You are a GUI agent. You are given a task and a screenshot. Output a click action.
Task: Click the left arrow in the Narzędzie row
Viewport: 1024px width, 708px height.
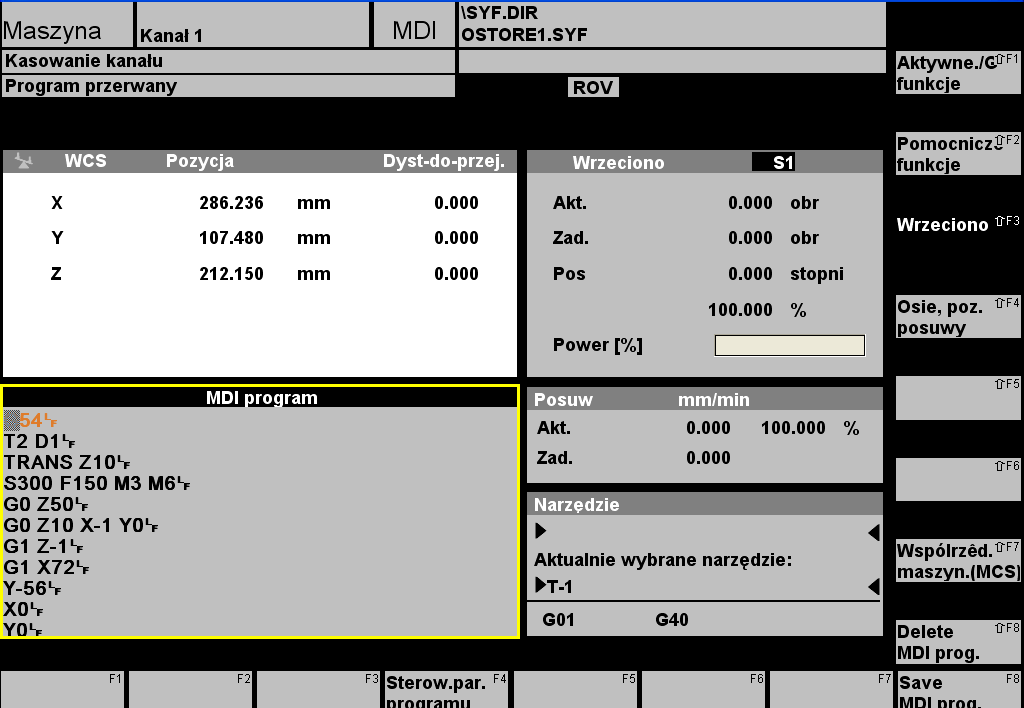point(873,532)
